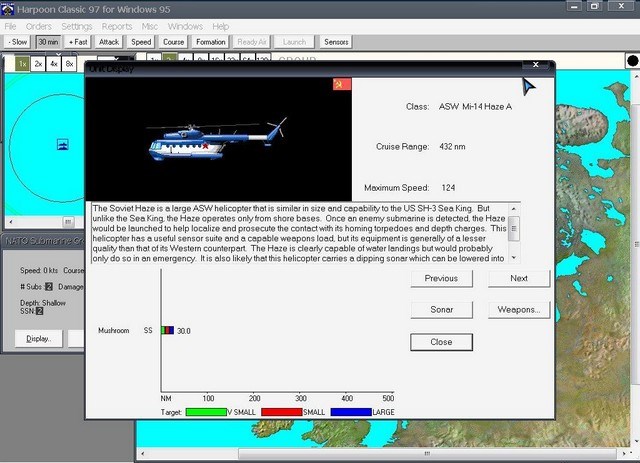Open the Reports menu
Image resolution: width=640 pixels, height=463 pixels.
(x=117, y=26)
